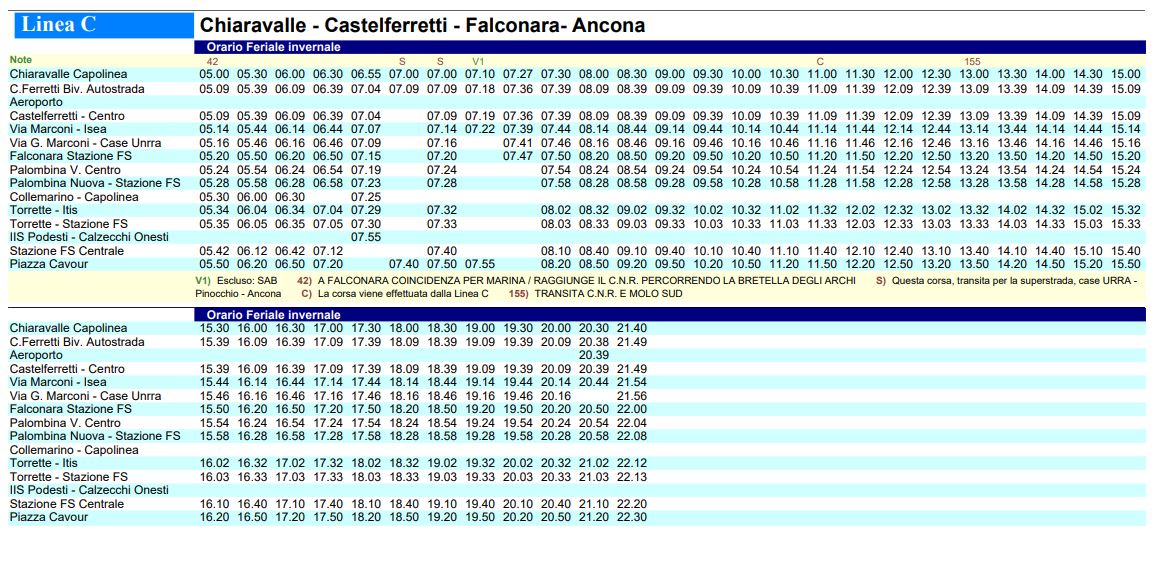Click "Collemarino - Capolinea" stop in the morning table

click(74, 197)
